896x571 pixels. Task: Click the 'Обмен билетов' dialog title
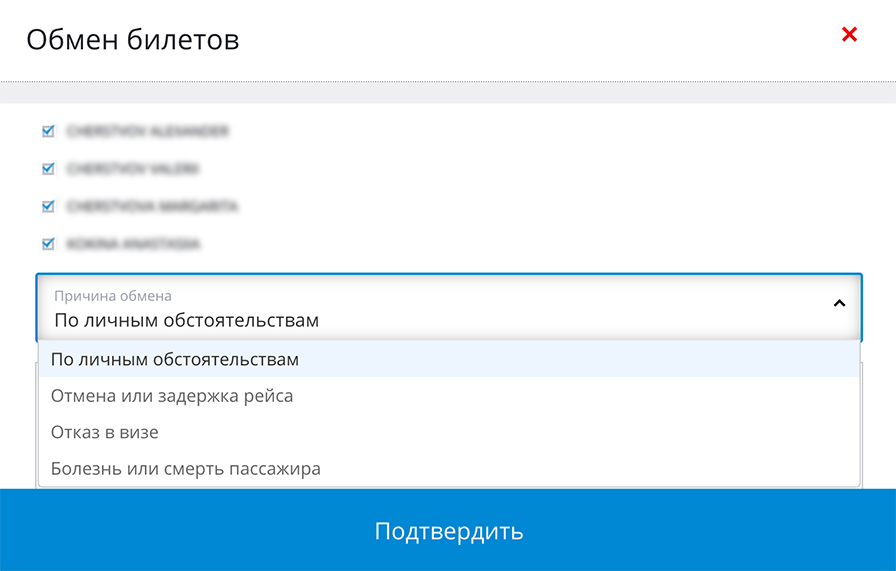[132, 40]
